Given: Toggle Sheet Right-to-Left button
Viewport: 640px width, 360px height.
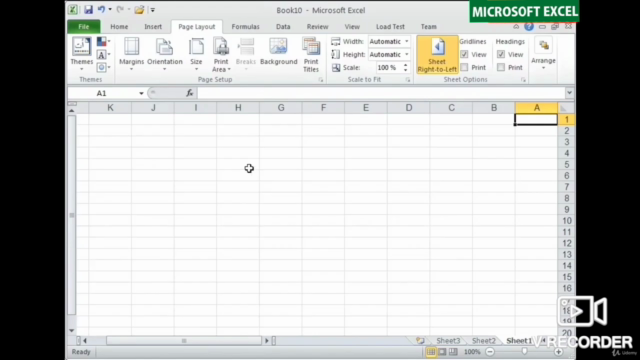Looking at the screenshot, I should [437, 55].
